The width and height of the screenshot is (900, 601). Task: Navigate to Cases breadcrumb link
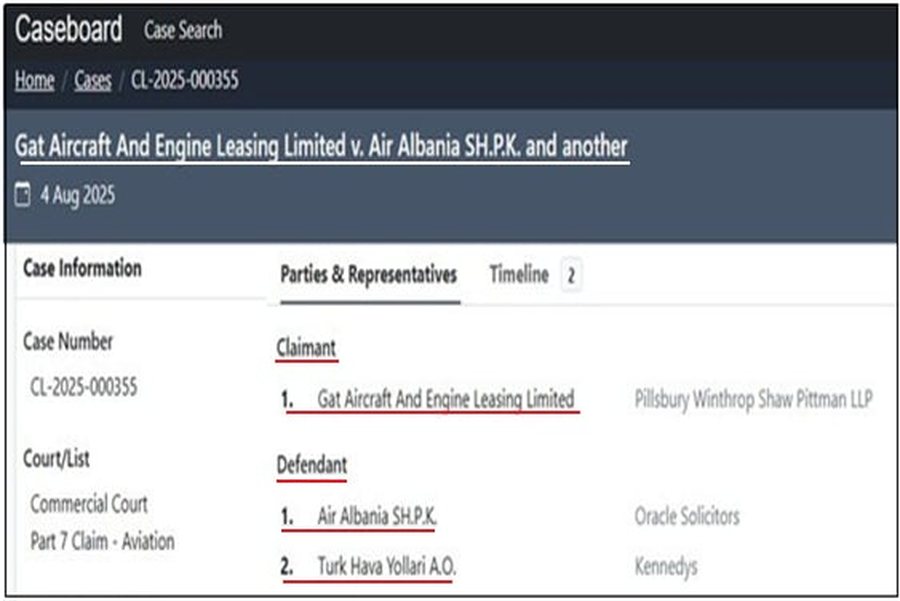93,81
